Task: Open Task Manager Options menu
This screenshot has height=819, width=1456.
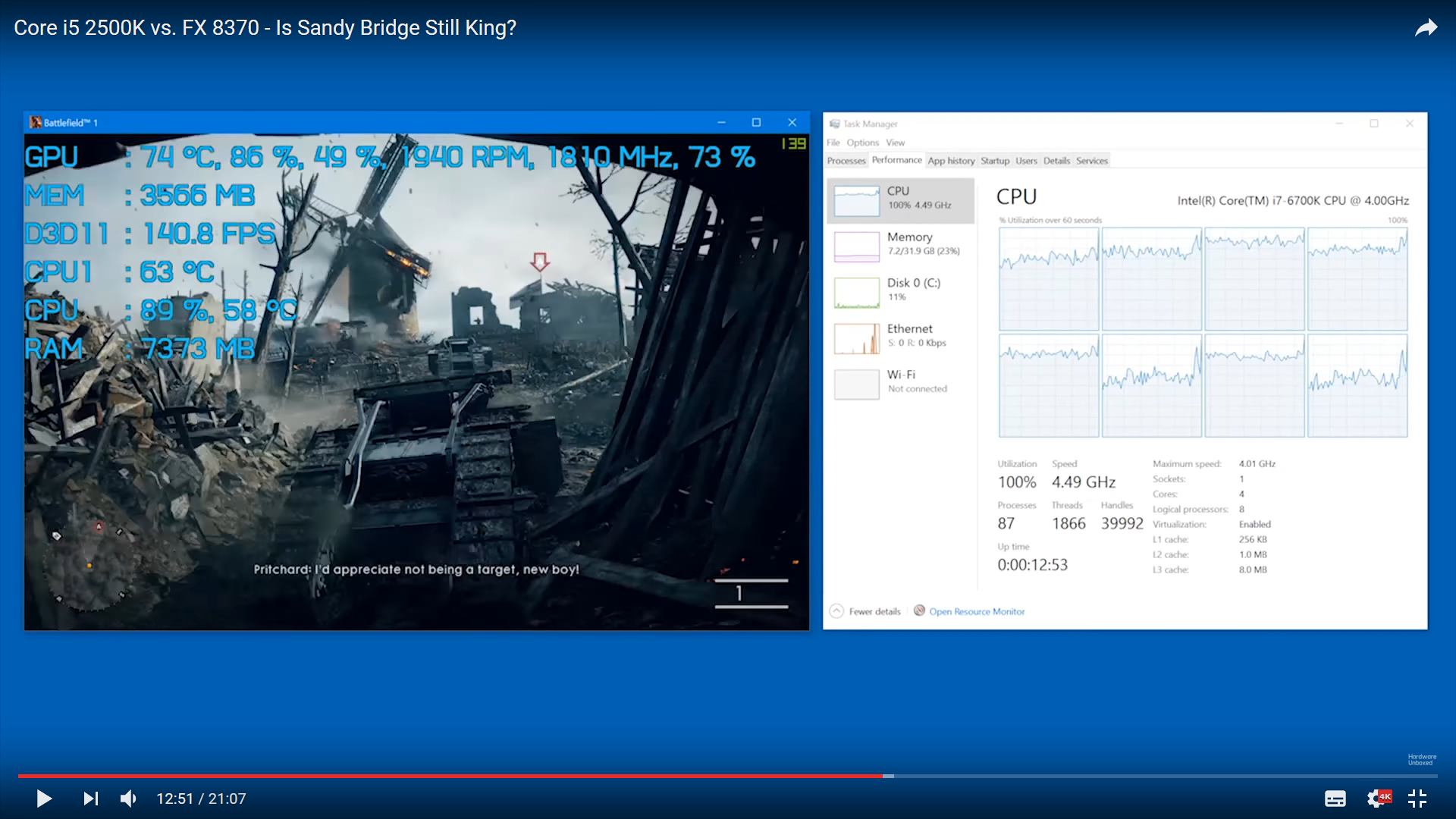Action: [x=862, y=143]
